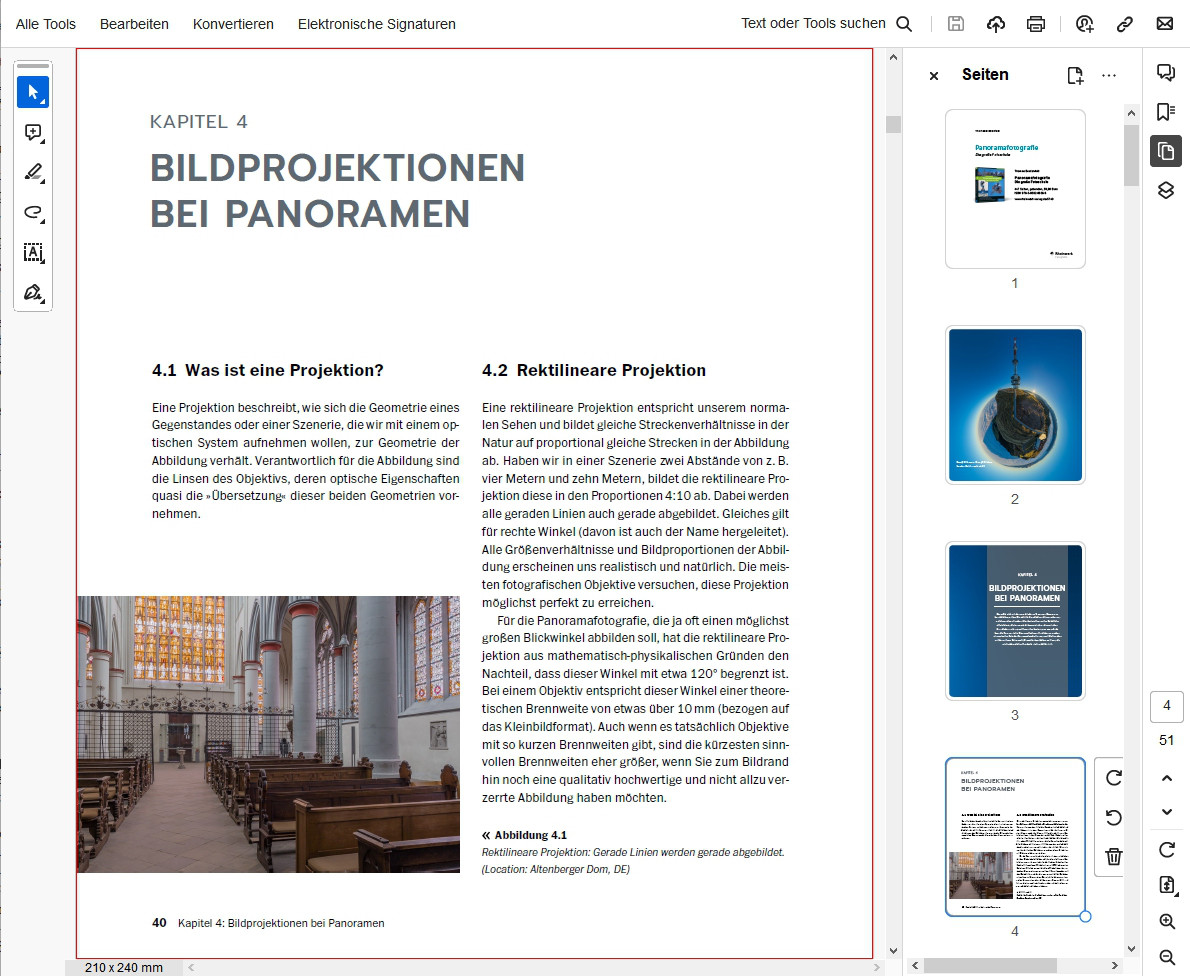Click document scrollbar up arrow

click(893, 57)
